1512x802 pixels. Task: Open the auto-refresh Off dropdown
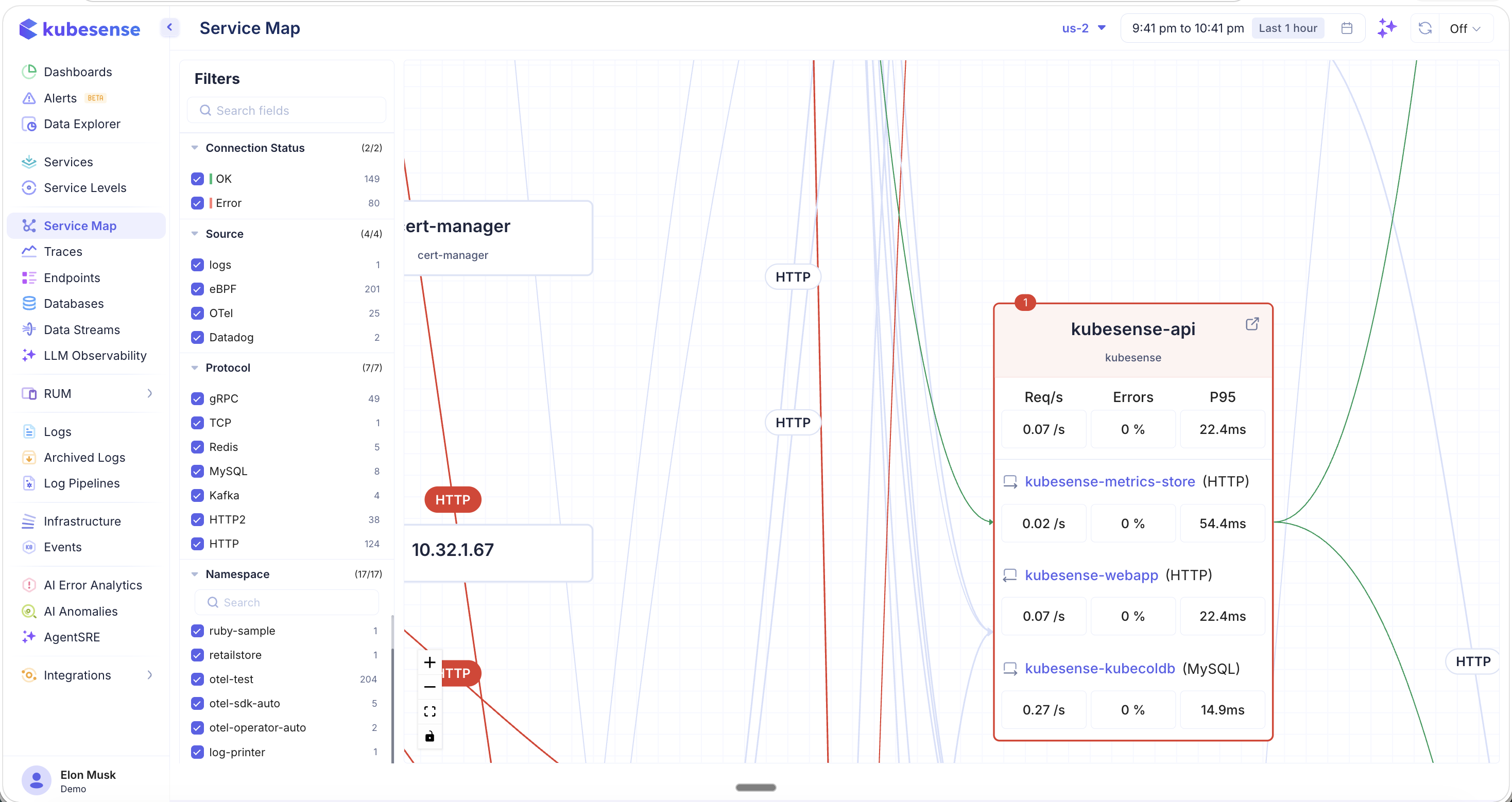1465,28
